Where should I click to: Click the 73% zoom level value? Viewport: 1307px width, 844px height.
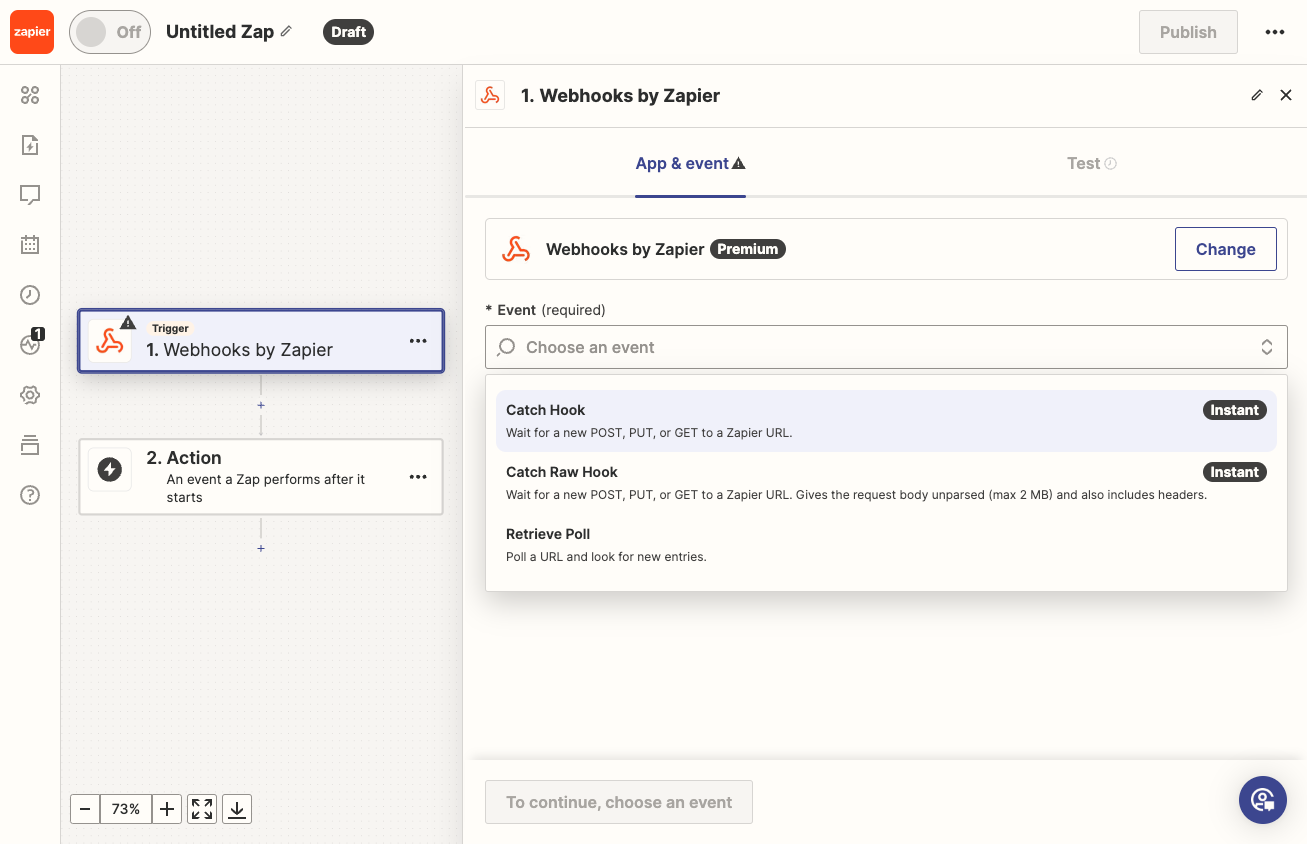(126, 809)
